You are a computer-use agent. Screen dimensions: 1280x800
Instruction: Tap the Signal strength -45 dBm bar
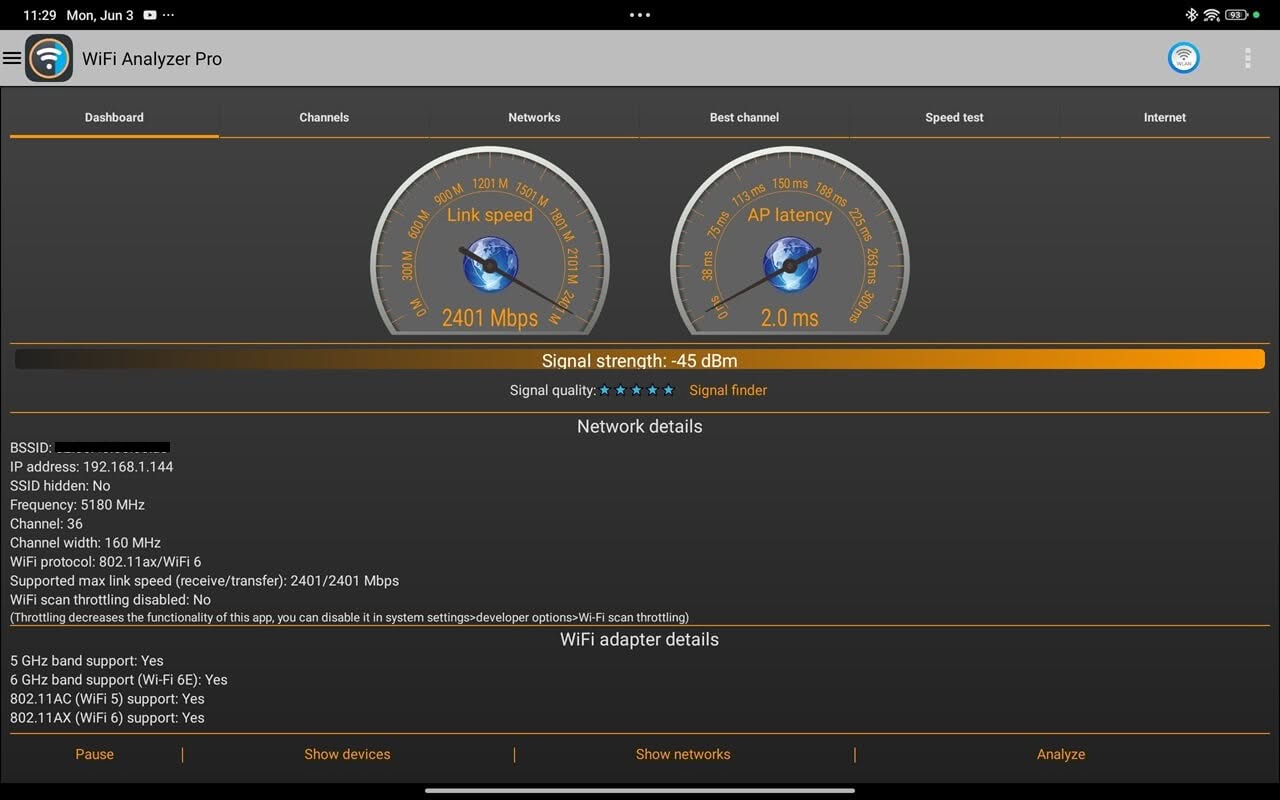[x=640, y=360]
